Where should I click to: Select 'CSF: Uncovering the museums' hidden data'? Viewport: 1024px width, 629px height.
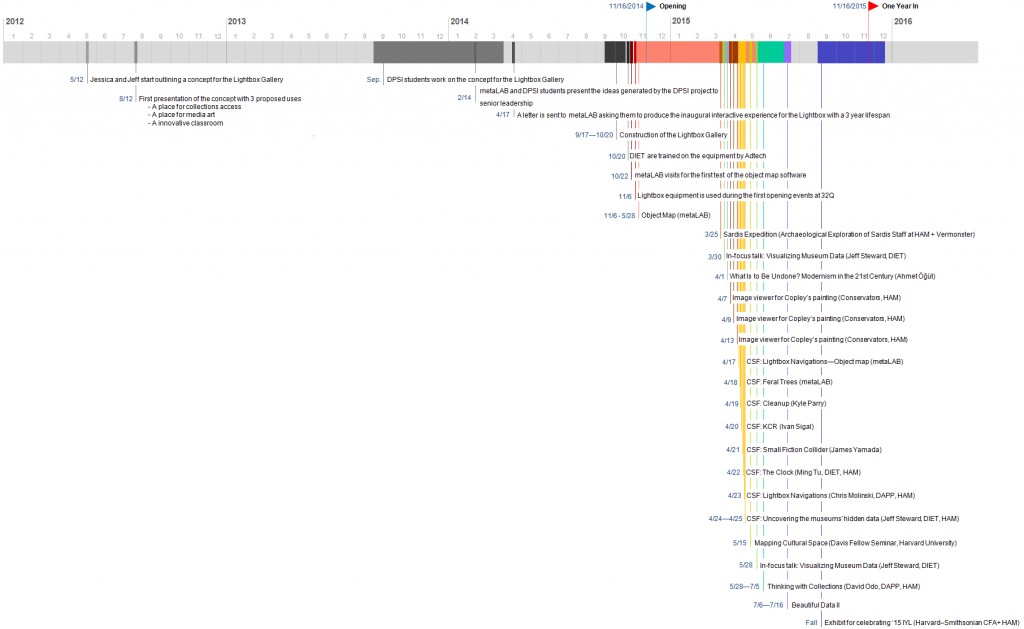click(853, 519)
